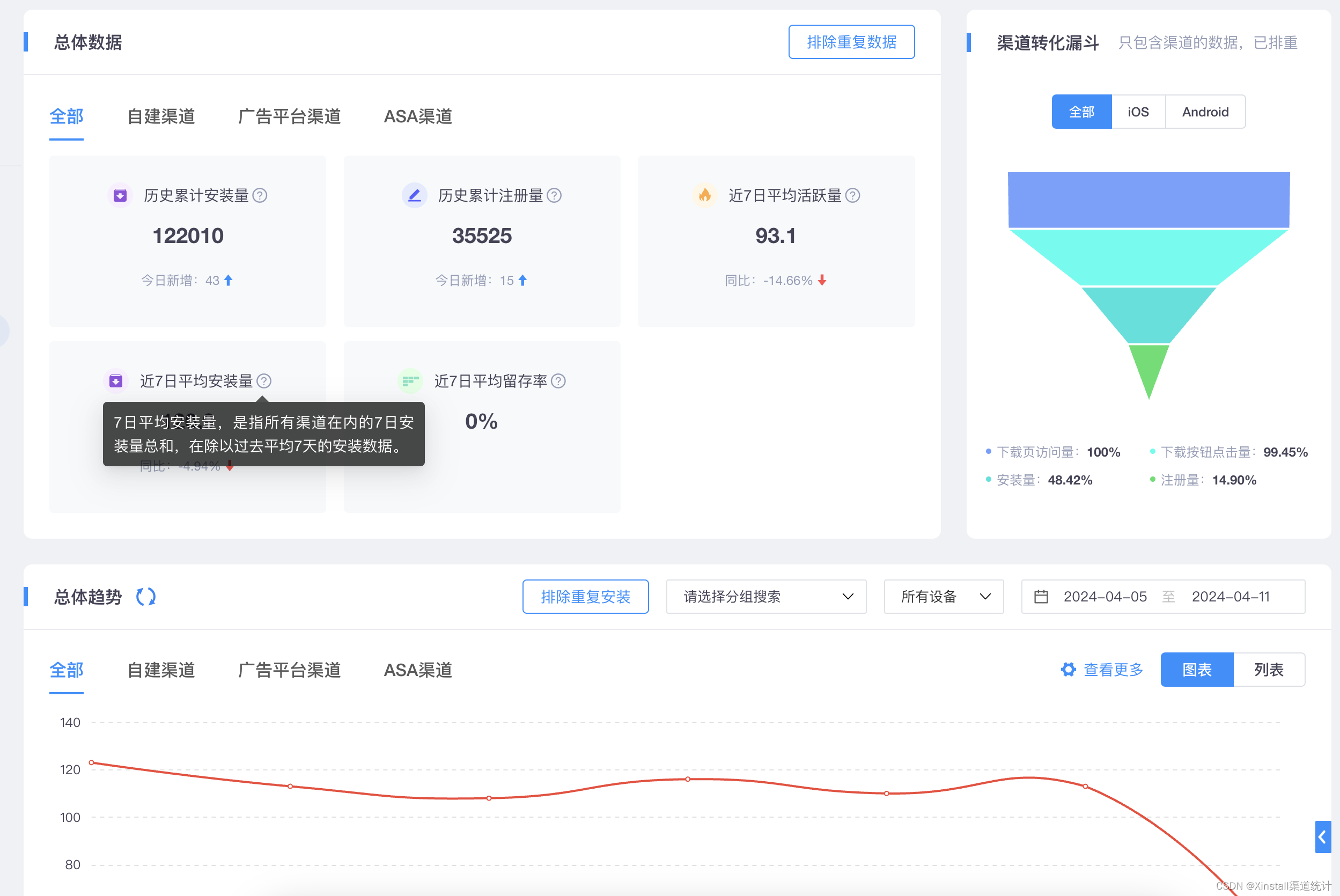This screenshot has width=1340, height=896.
Task: Click blue top funnel segment
Action: [1148, 200]
